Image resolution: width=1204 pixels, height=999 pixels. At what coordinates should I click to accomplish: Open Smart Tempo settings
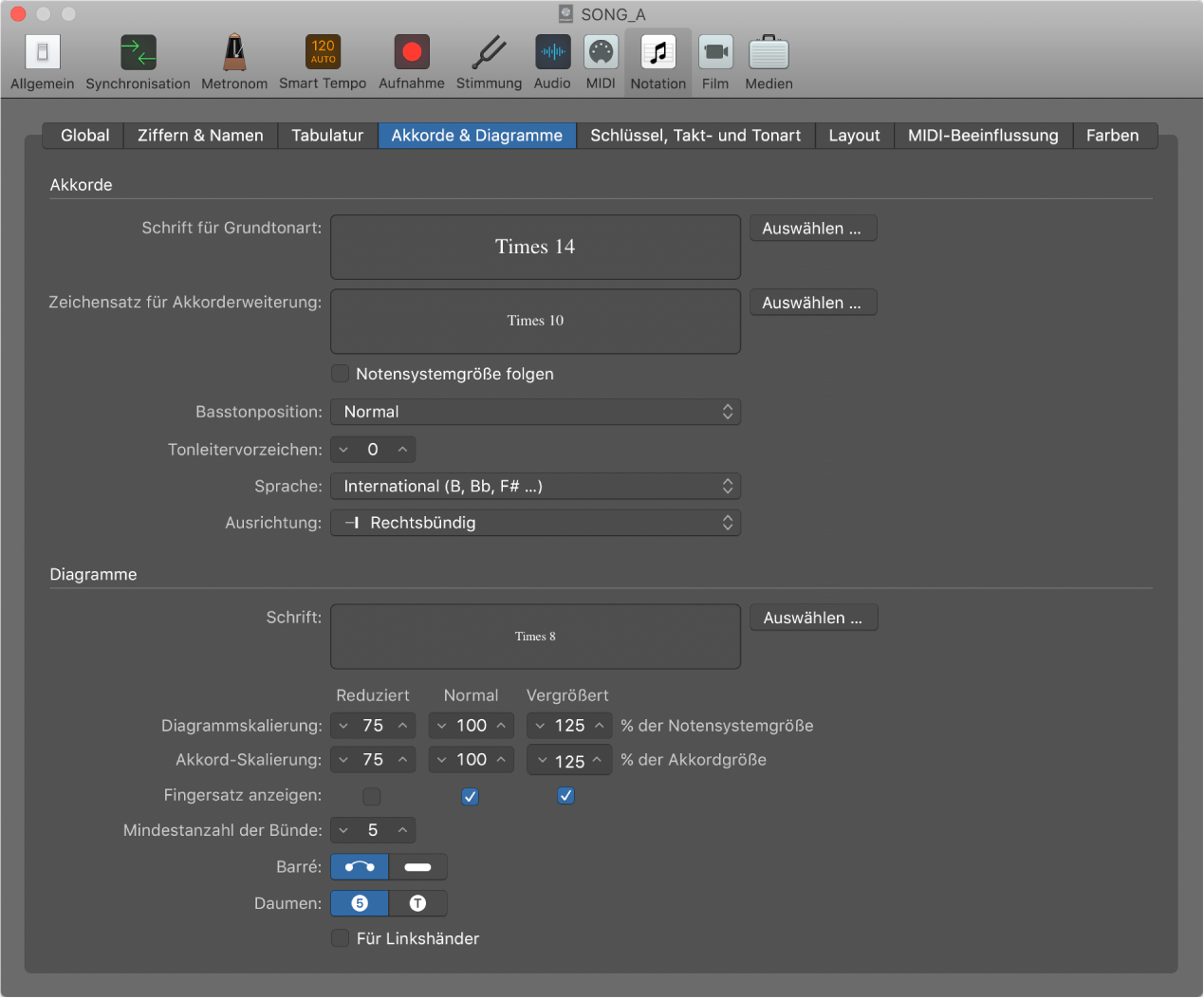(323, 53)
